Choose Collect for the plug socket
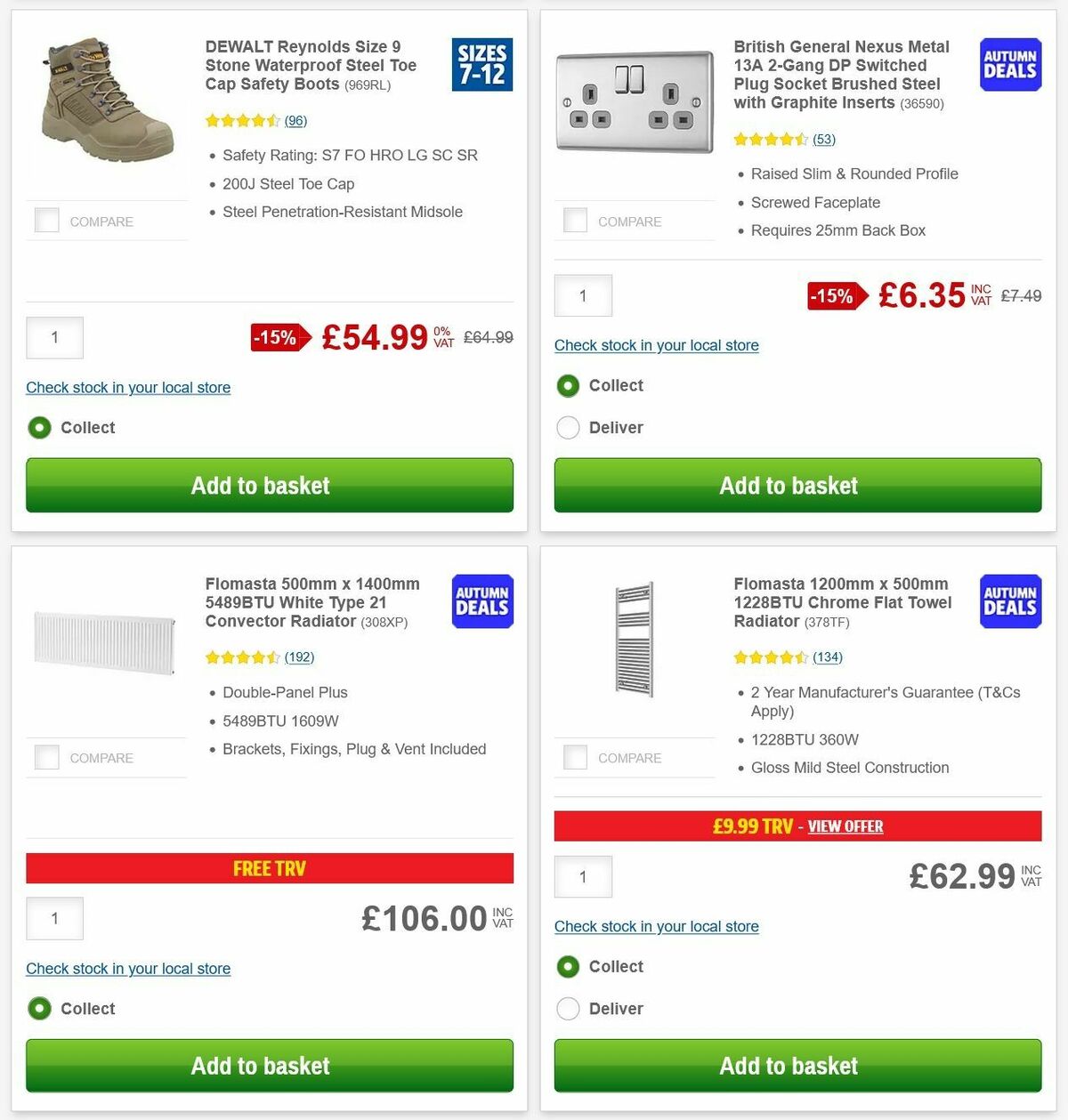 coord(568,386)
